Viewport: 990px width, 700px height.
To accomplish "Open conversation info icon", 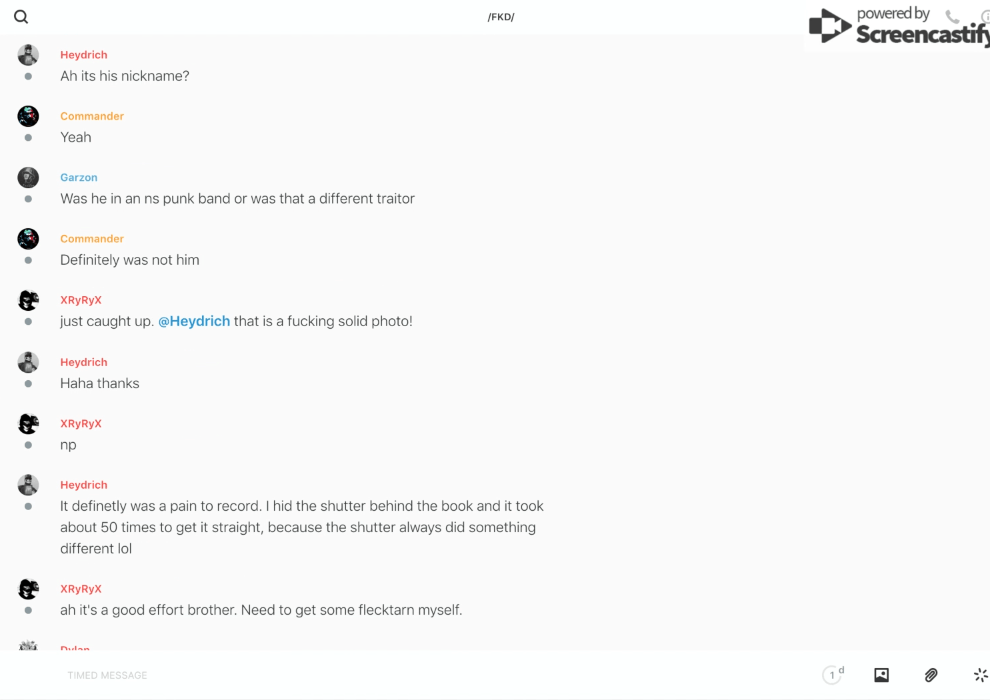I will tap(984, 17).
